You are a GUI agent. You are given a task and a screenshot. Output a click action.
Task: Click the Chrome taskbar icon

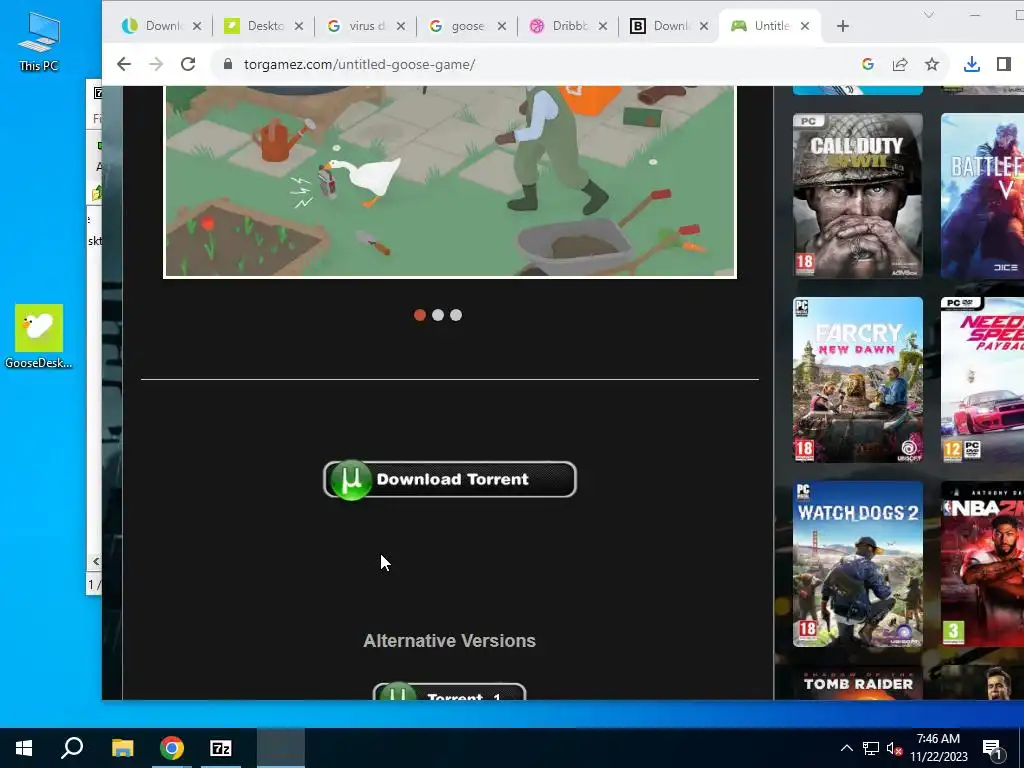tap(172, 748)
